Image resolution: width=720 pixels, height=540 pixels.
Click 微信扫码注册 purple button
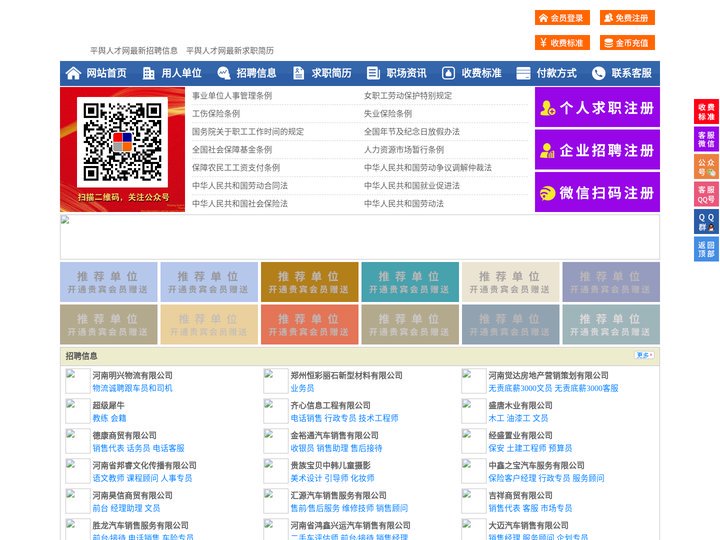[x=597, y=192]
